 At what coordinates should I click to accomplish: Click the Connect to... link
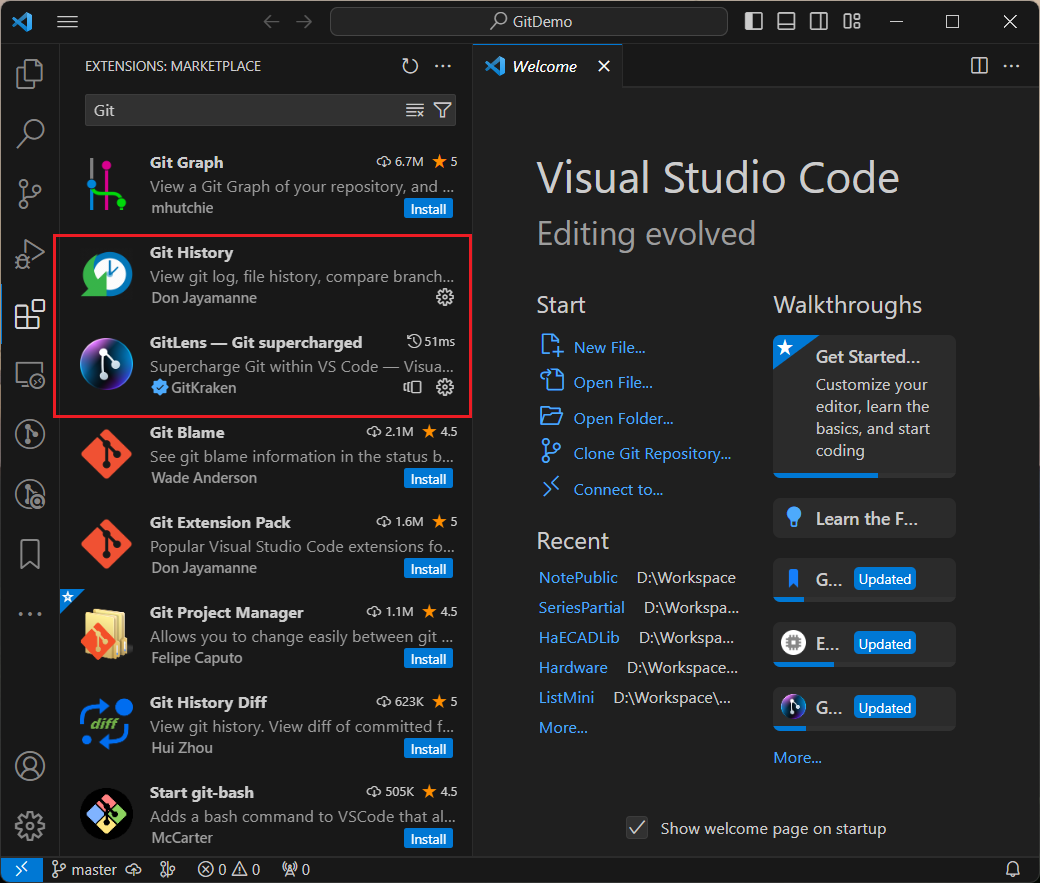(618, 490)
